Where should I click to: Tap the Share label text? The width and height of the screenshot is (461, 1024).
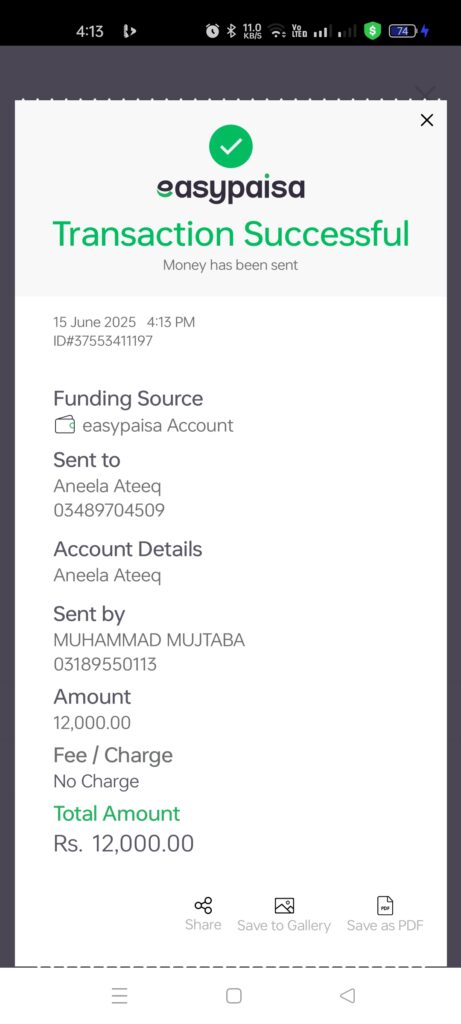[x=203, y=925]
